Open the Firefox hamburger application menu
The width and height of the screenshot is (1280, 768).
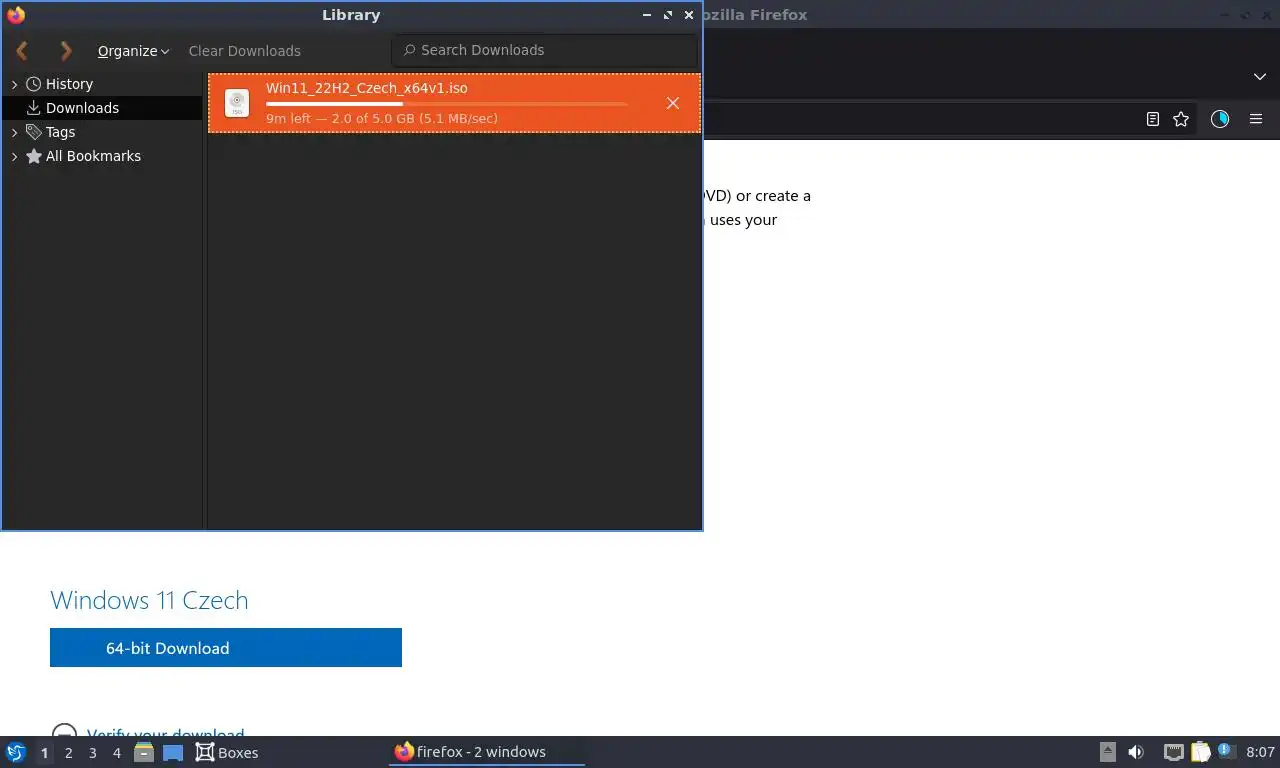click(x=1256, y=119)
